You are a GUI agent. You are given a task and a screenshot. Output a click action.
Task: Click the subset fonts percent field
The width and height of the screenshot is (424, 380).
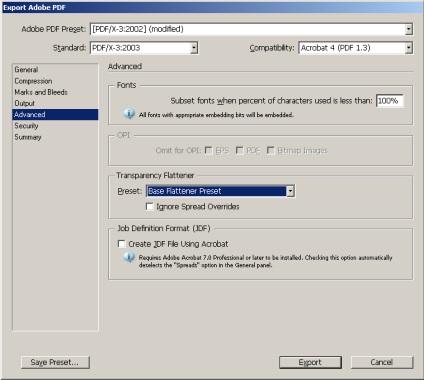(x=389, y=101)
